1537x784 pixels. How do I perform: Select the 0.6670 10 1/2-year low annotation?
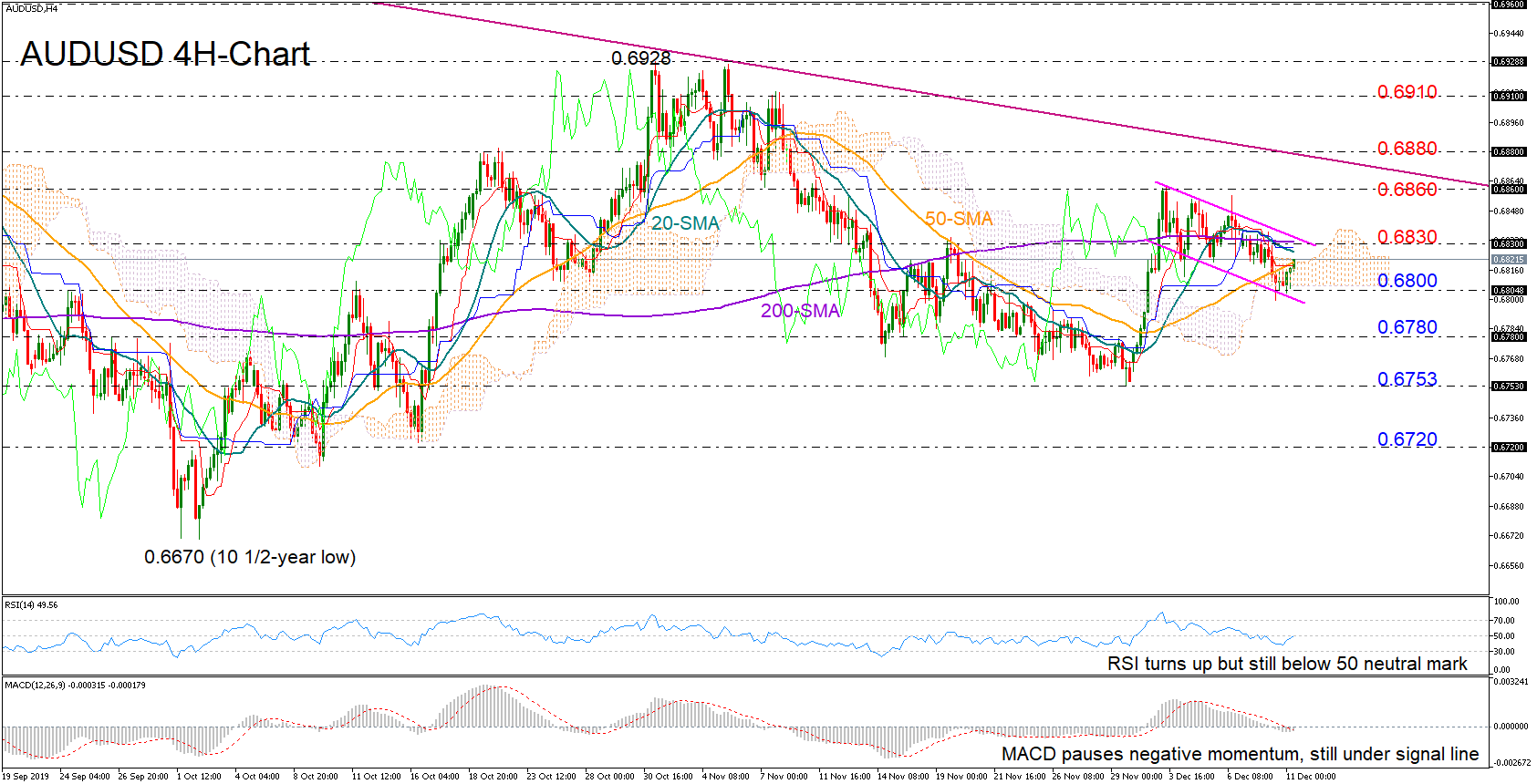tap(250, 557)
